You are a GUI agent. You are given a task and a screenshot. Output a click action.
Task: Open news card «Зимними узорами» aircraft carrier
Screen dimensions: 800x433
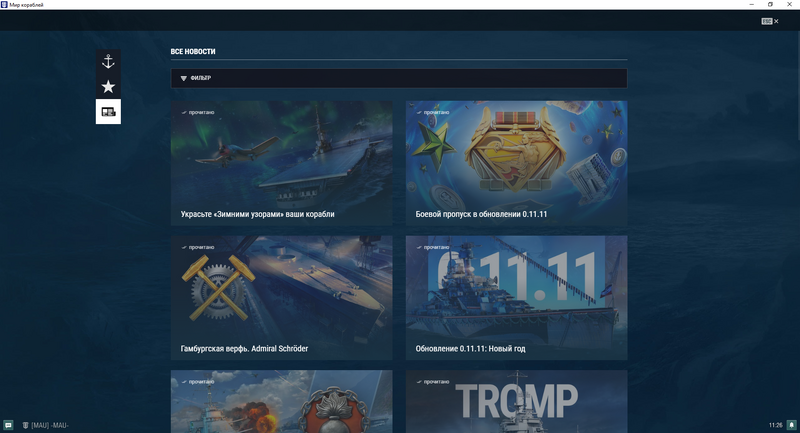pyautogui.click(x=282, y=163)
